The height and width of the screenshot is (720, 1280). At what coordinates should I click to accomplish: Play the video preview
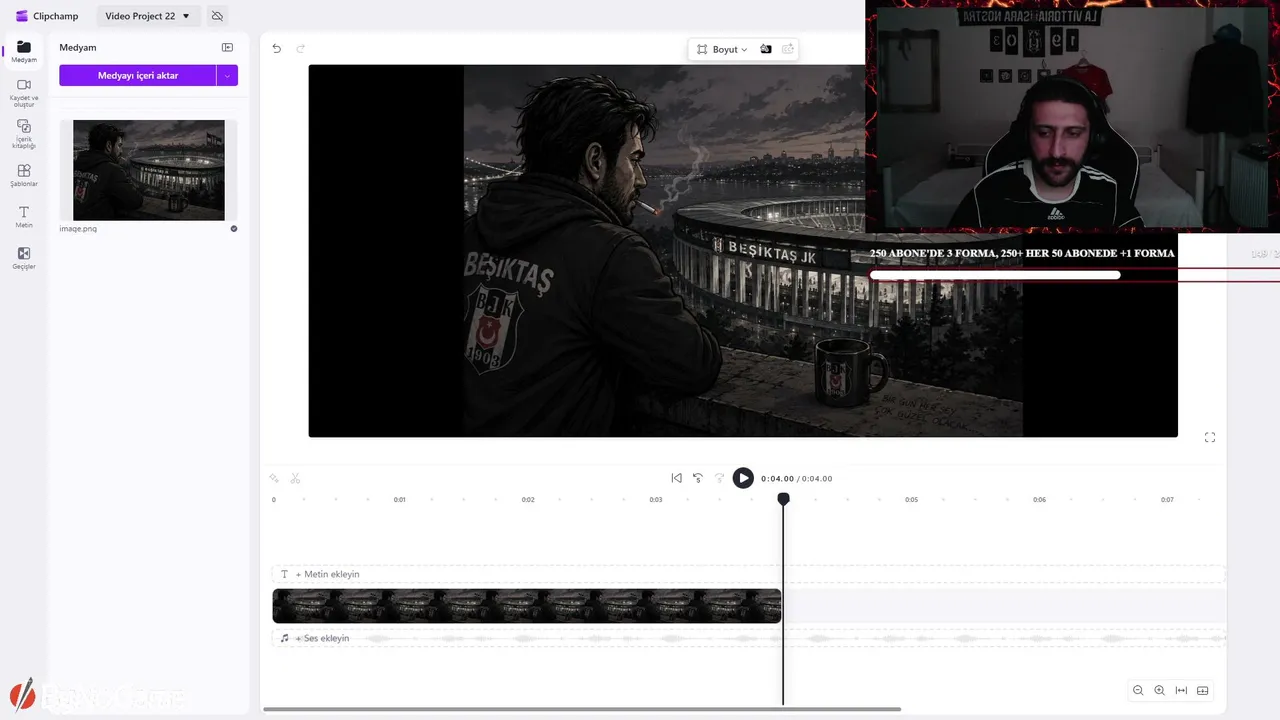point(743,478)
